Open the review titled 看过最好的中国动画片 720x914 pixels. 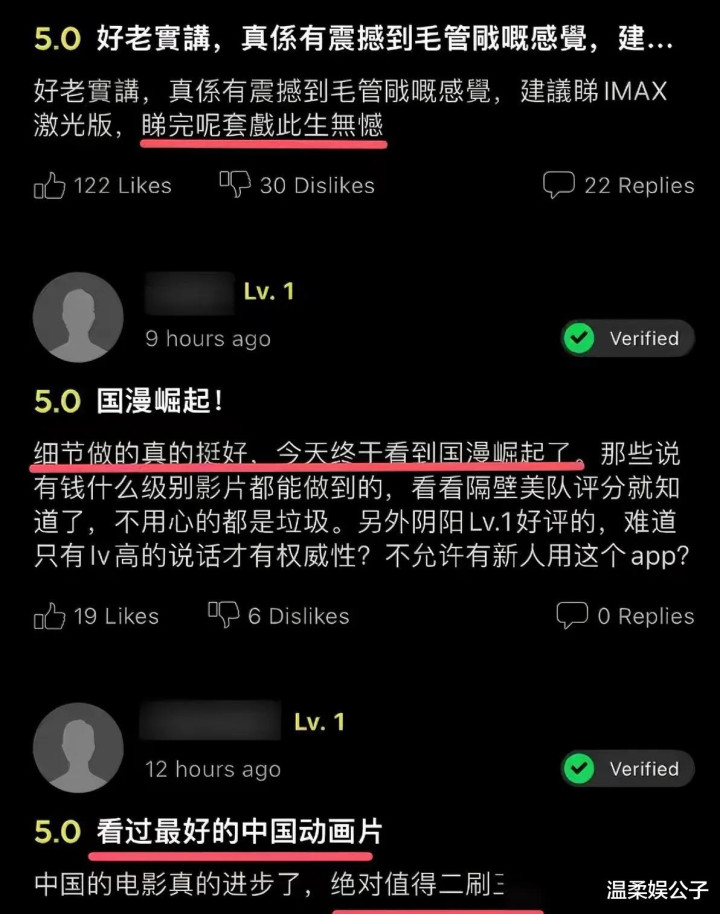coord(239,831)
